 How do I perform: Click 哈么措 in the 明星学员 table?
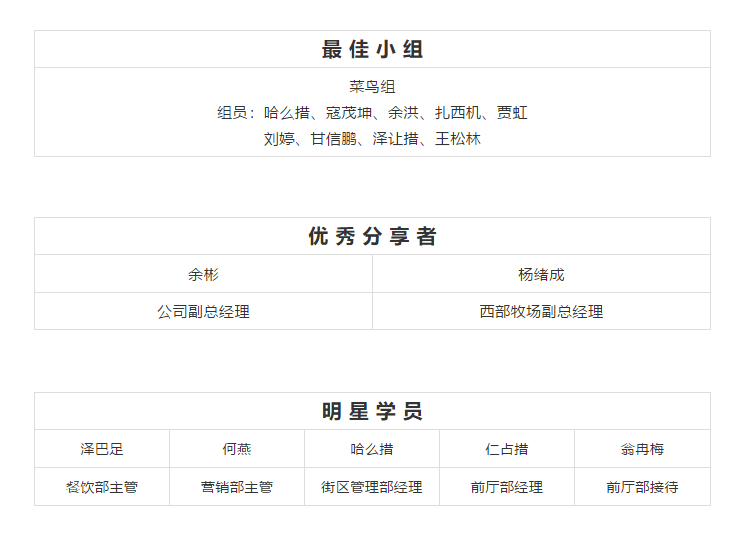click(x=372, y=449)
